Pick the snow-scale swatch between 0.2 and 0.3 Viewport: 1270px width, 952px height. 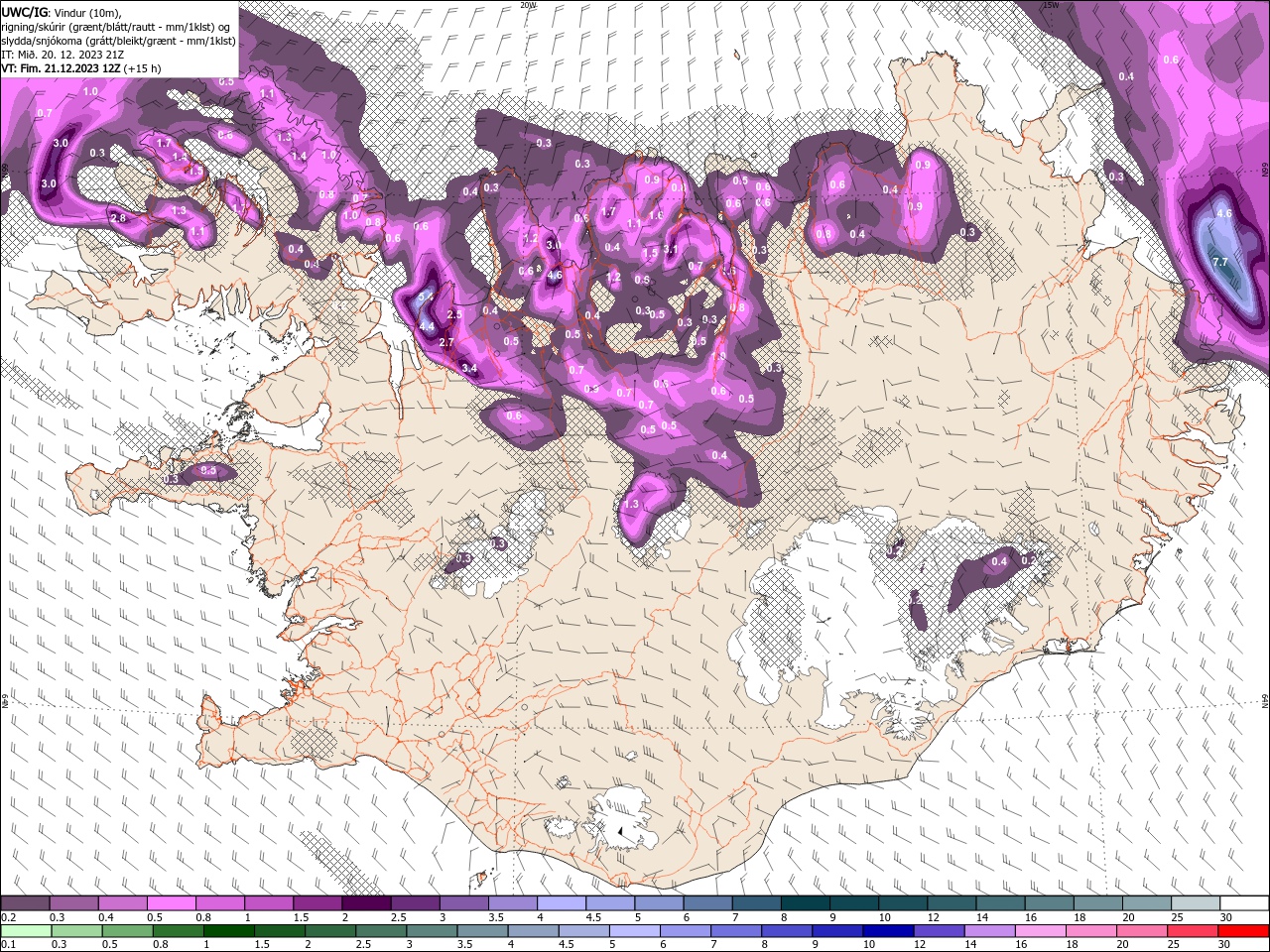[x=26, y=902]
